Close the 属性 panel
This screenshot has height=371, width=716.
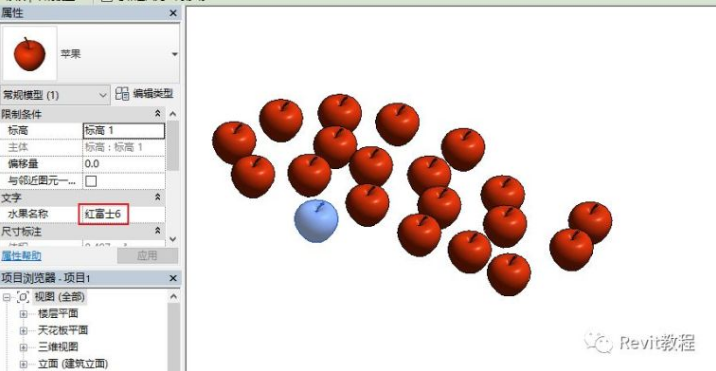click(173, 13)
